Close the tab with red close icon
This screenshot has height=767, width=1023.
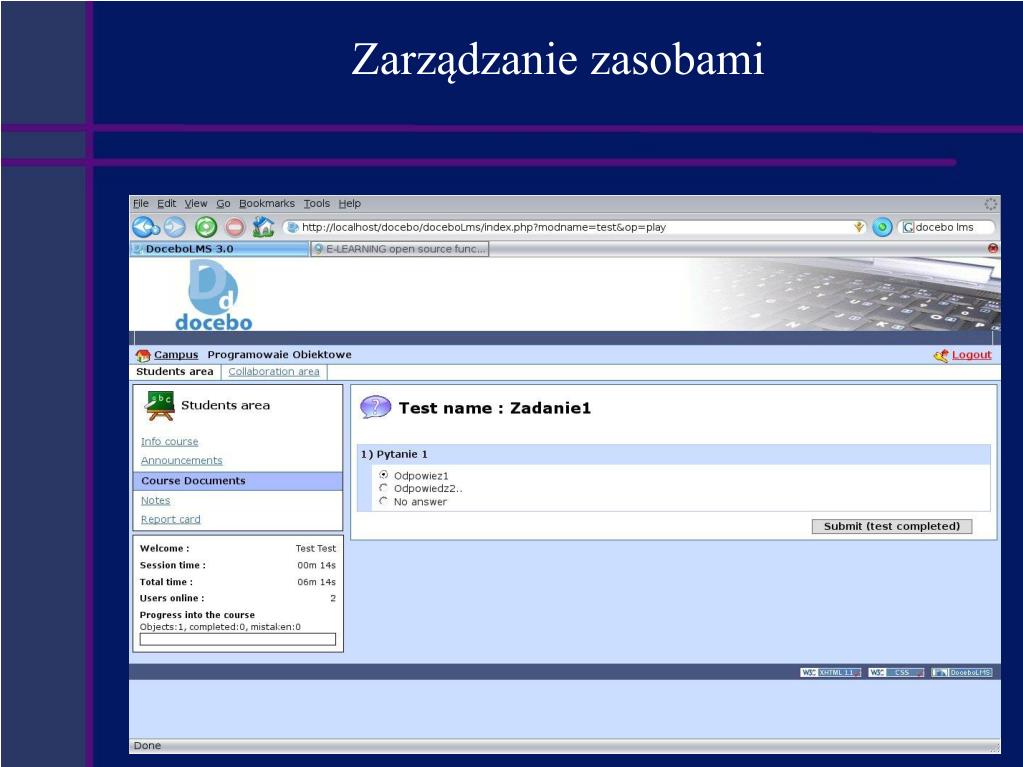(993, 248)
